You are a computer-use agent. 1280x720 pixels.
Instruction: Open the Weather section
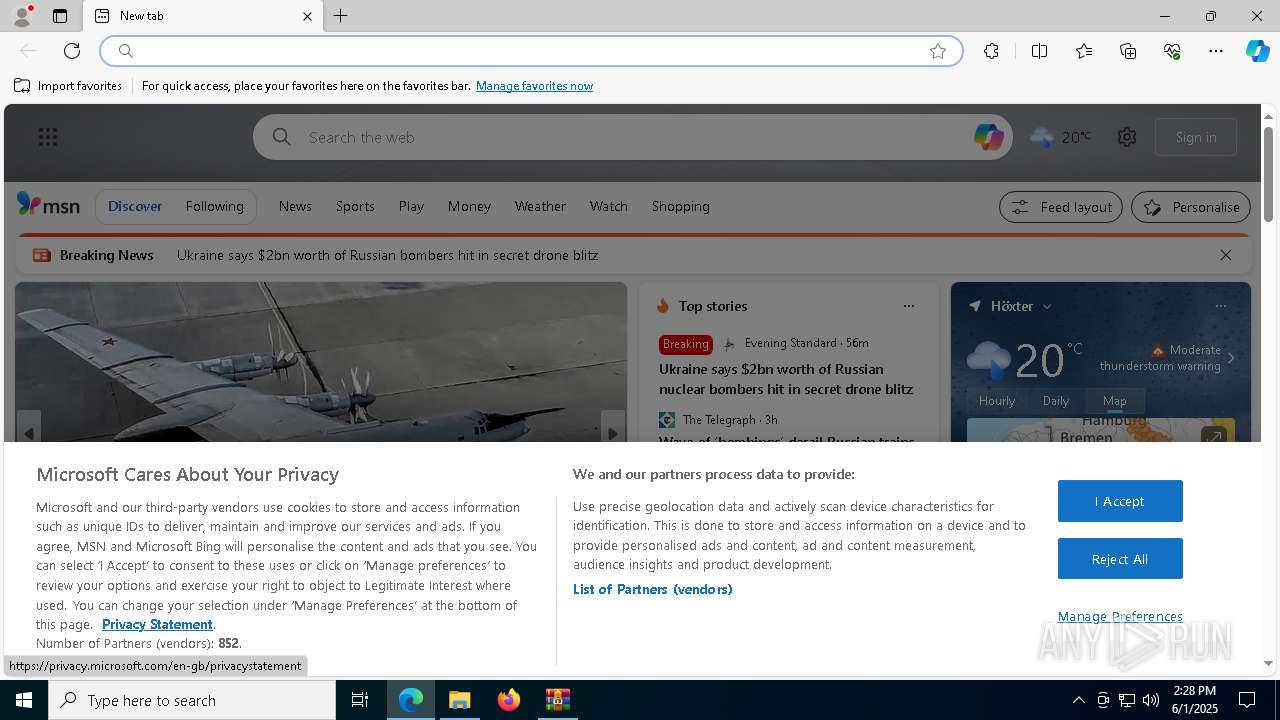[x=540, y=206]
